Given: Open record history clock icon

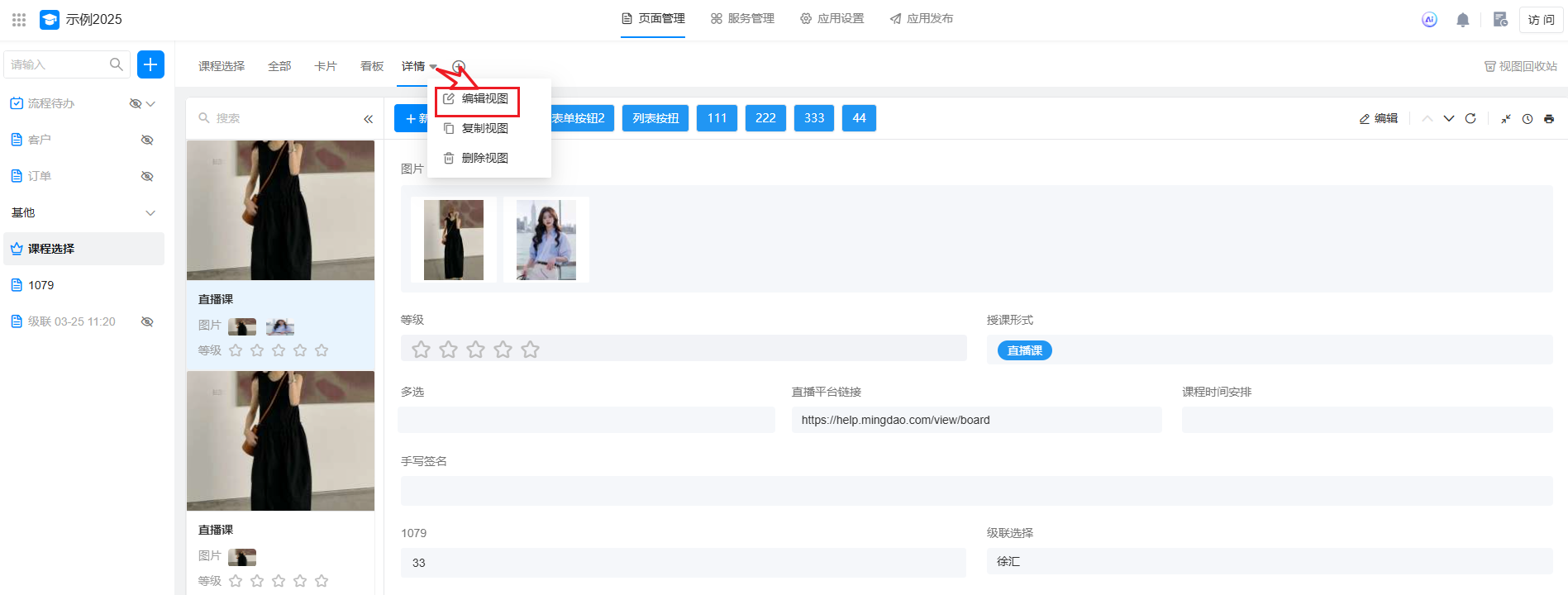Looking at the screenshot, I should [1527, 119].
